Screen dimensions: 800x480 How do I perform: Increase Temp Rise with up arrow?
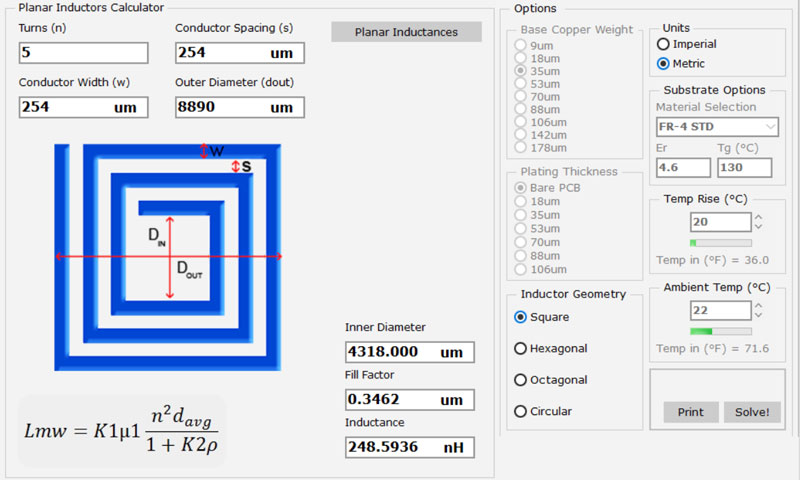coord(758,217)
